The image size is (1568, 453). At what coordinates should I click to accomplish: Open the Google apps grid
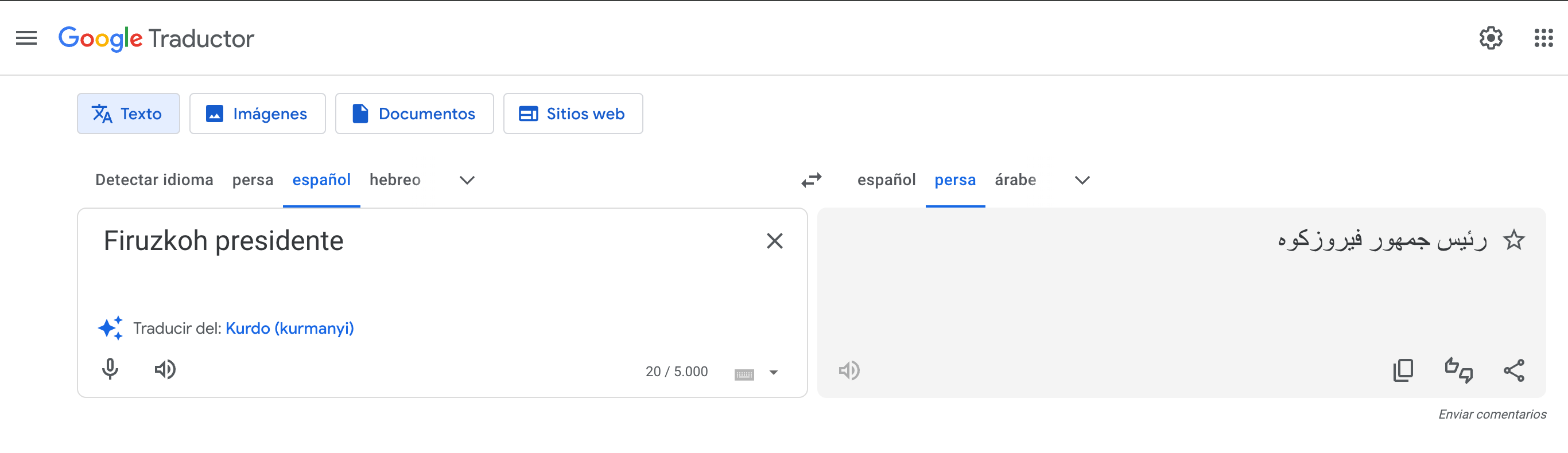pyautogui.click(x=1543, y=38)
